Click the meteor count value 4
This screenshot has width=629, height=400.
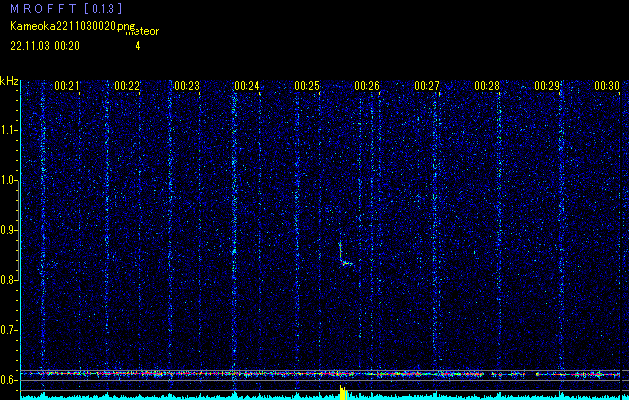[x=138, y=46]
